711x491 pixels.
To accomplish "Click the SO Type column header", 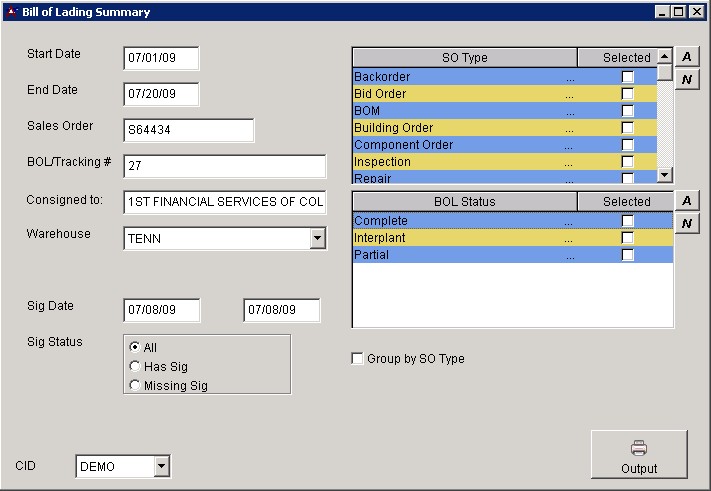I will 464,58.
